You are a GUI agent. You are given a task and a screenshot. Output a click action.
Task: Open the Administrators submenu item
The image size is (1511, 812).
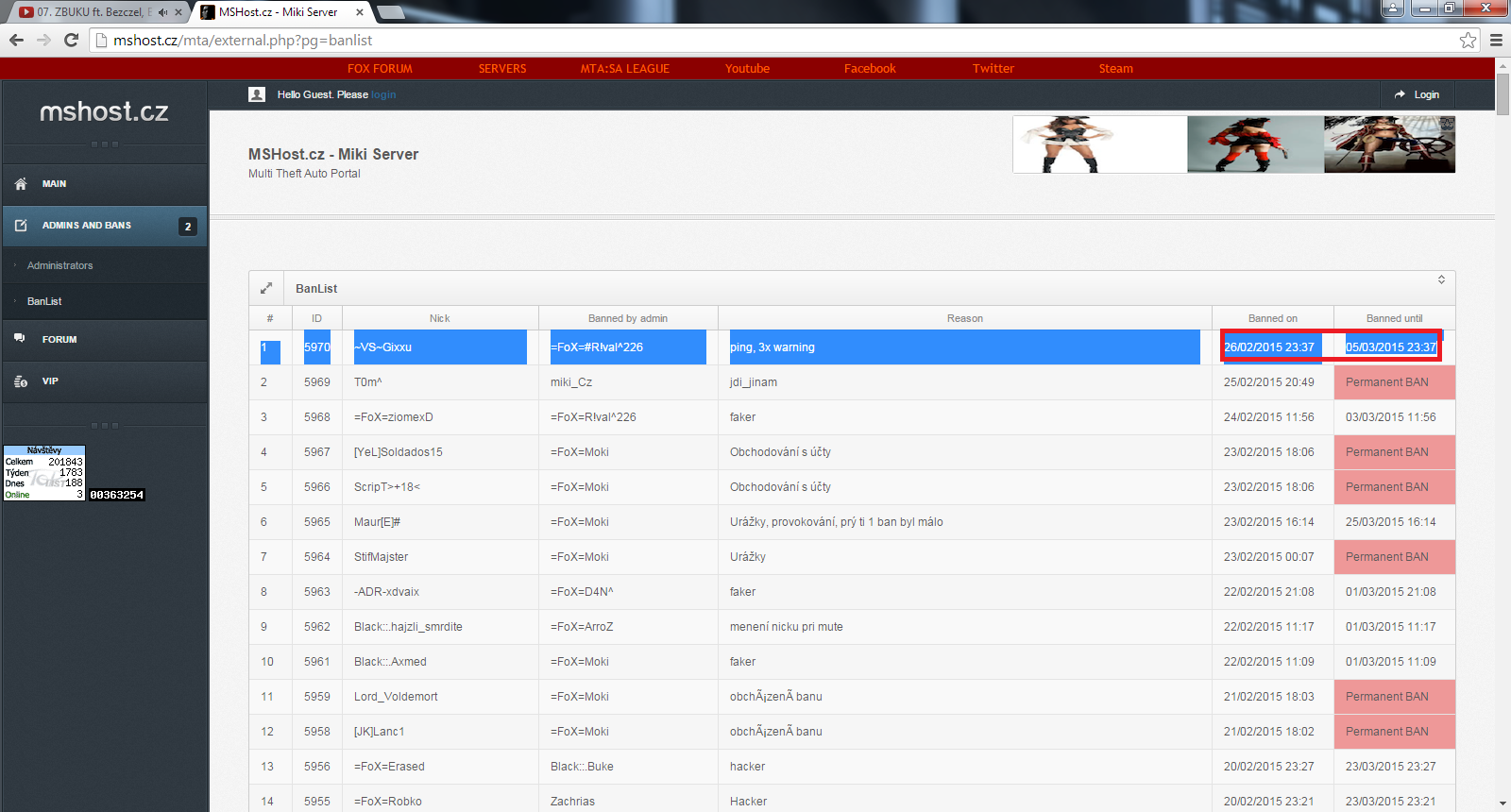(59, 265)
